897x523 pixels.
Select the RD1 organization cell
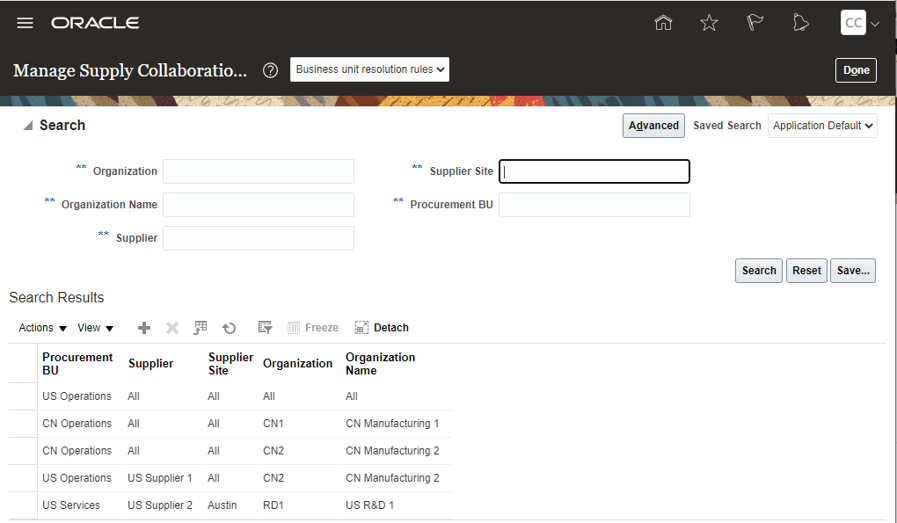pos(273,506)
